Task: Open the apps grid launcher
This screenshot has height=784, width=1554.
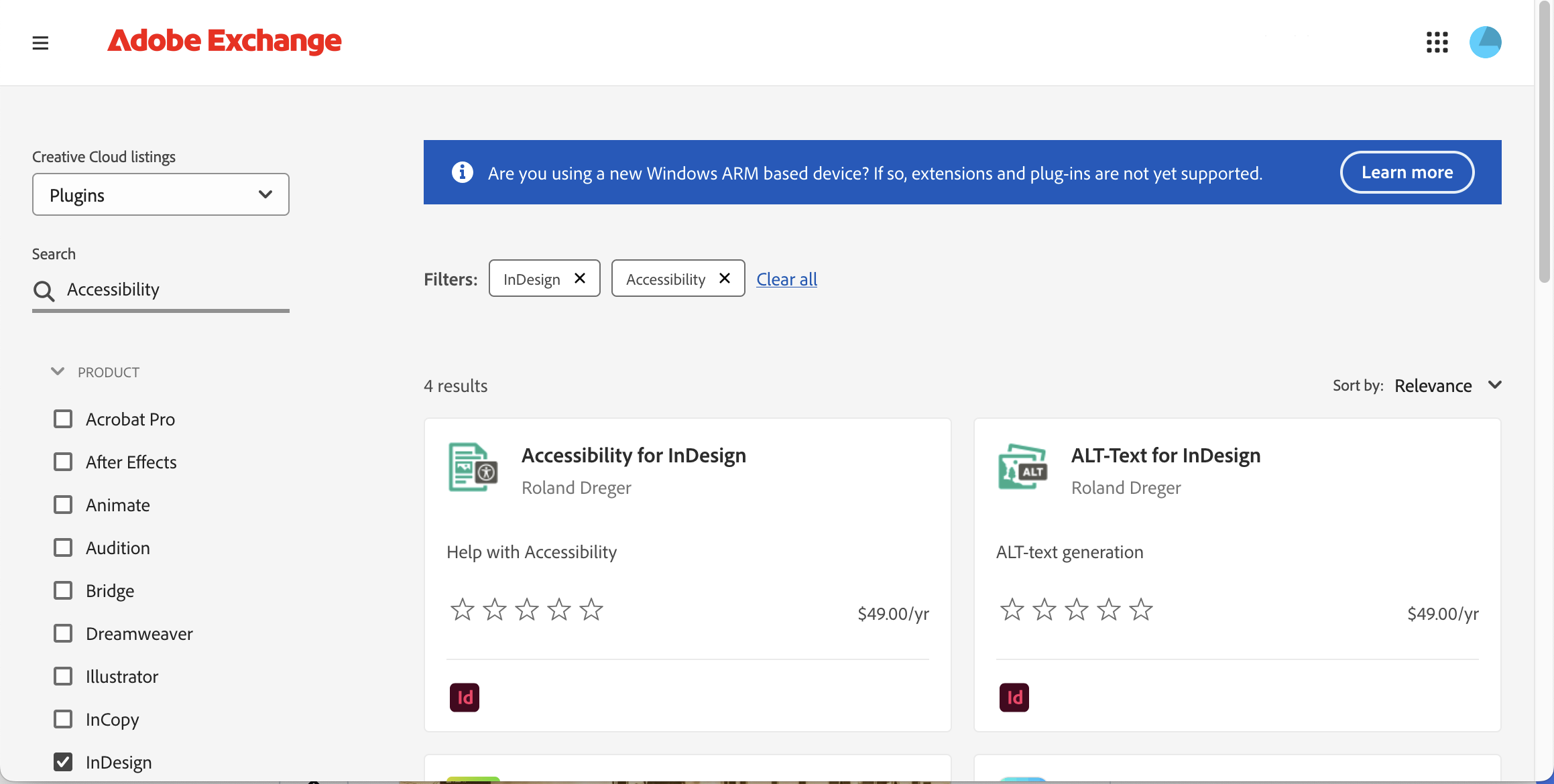Action: 1437,42
